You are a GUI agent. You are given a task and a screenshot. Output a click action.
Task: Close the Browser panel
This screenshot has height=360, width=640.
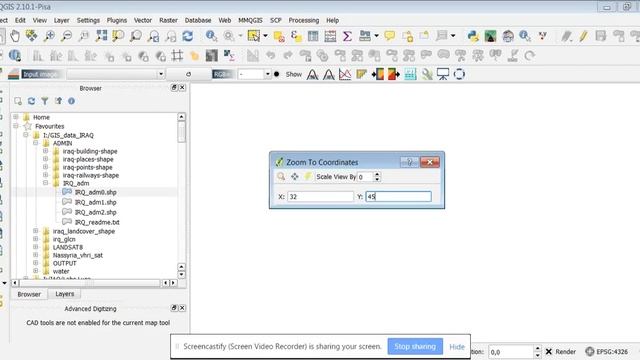coord(182,88)
